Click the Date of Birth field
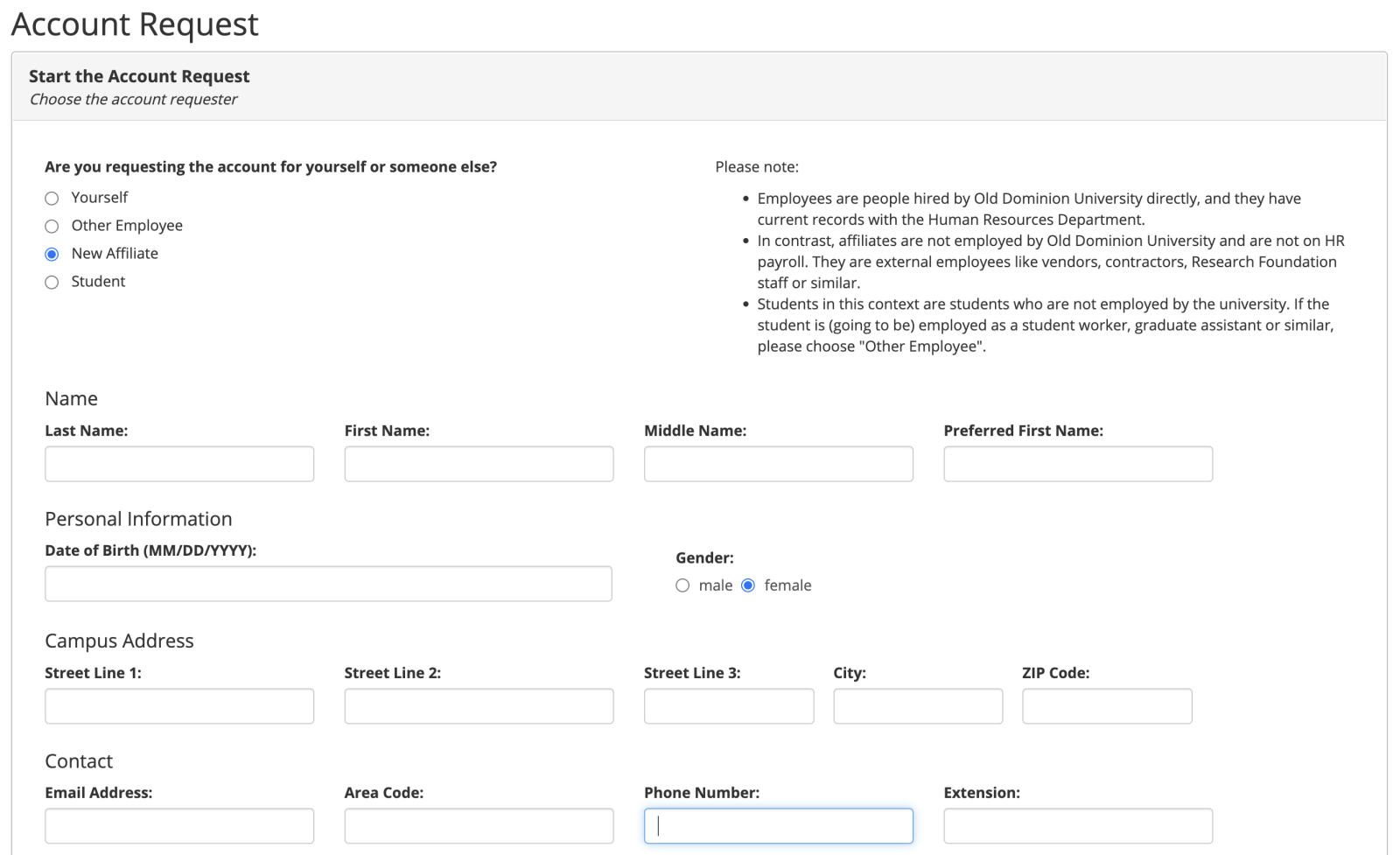The image size is (1400, 855). [328, 584]
